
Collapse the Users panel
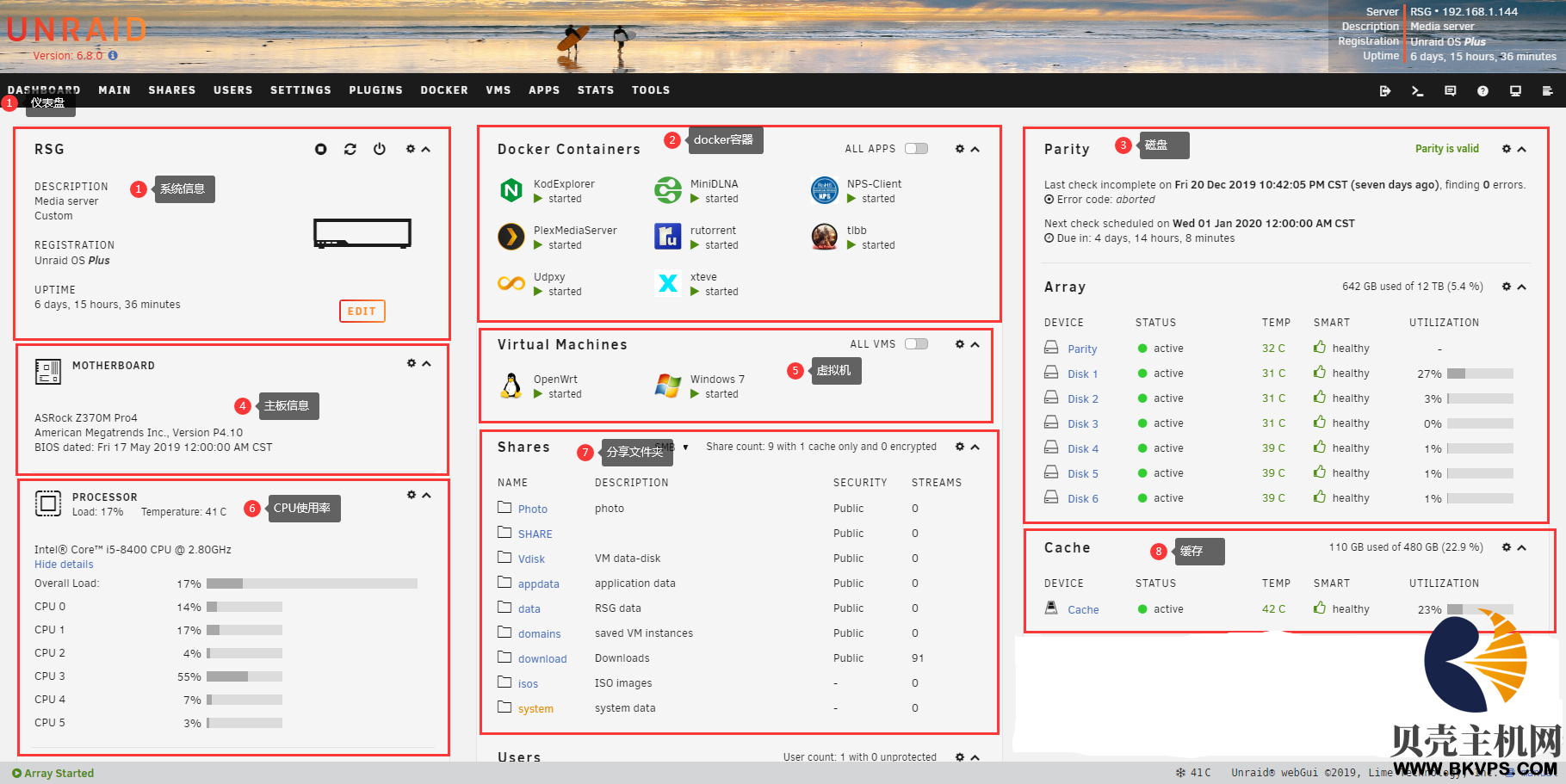[975, 757]
